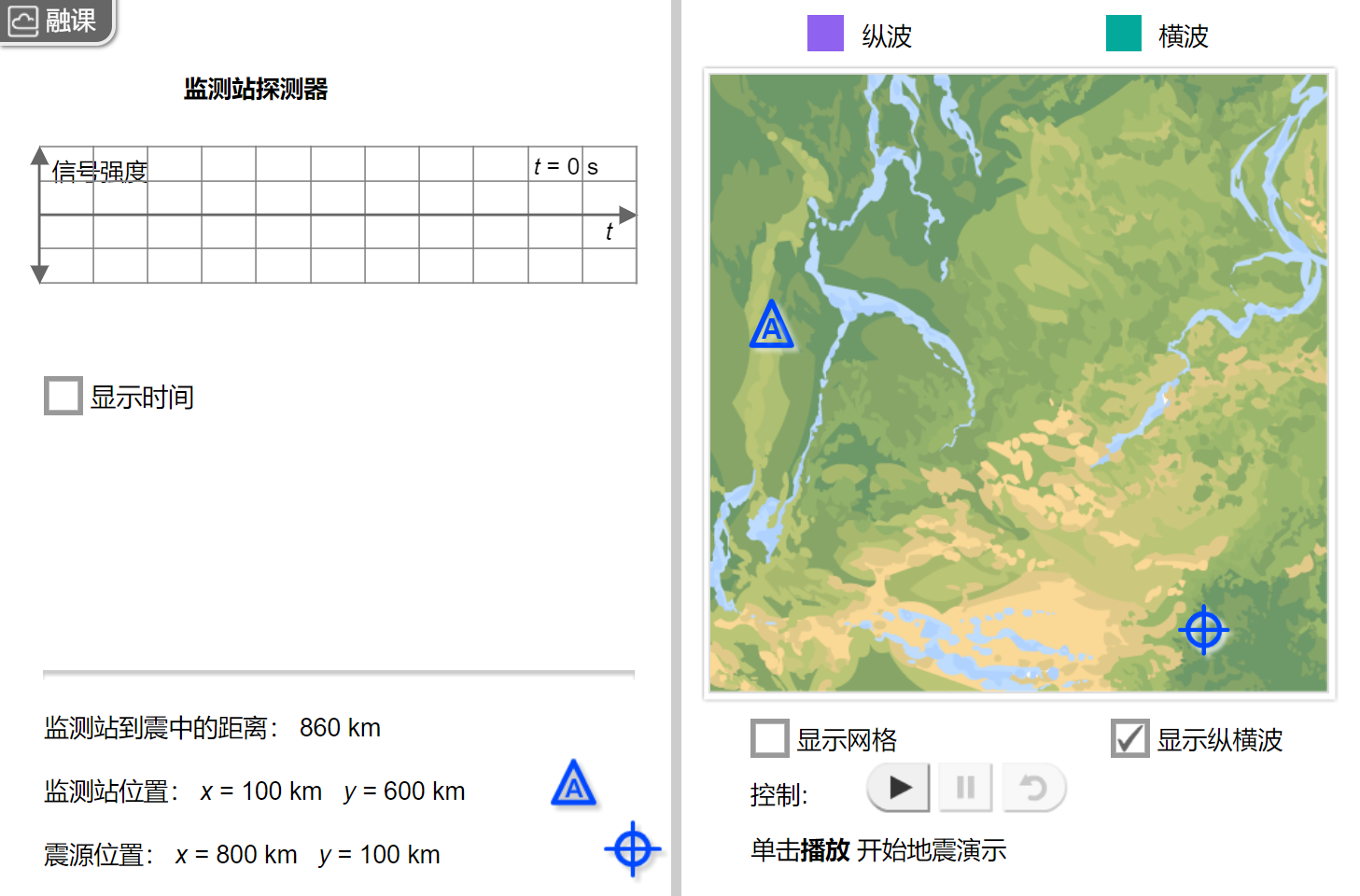Click the 信号强度 axis label on the graph

click(100, 172)
